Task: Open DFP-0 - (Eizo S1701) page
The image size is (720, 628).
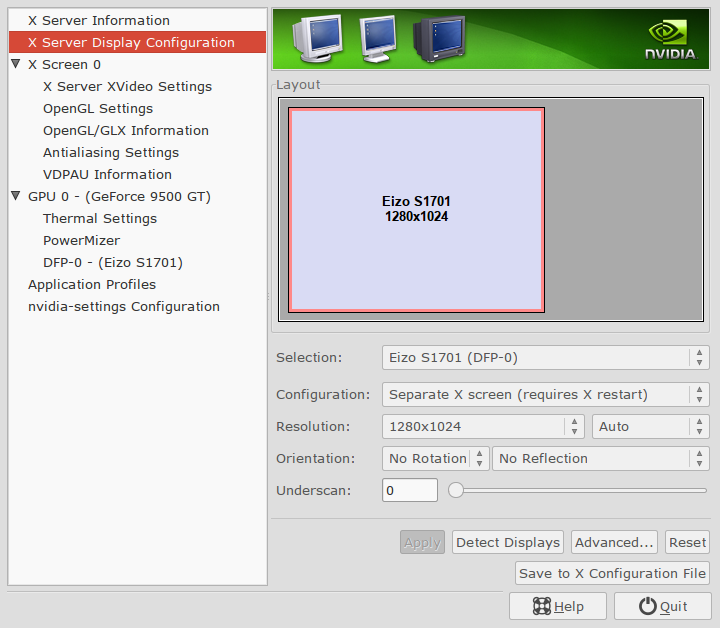Action: click(x=112, y=263)
